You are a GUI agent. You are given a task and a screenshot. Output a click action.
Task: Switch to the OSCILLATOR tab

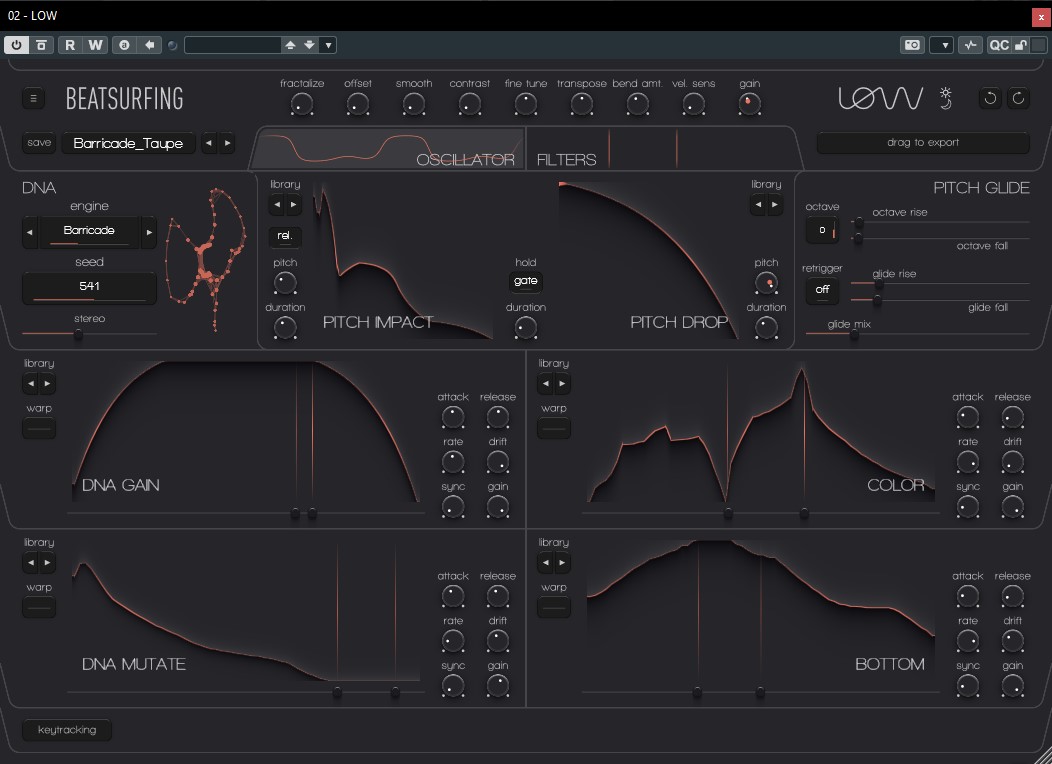pyautogui.click(x=388, y=148)
